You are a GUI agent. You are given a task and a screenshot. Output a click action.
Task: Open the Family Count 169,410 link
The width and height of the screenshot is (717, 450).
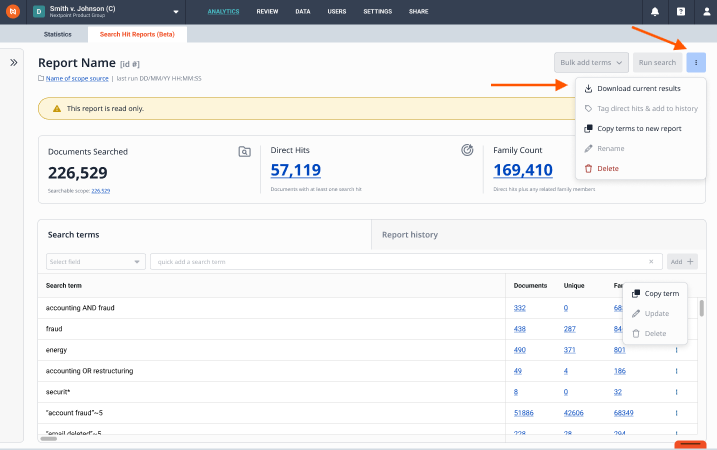pyautogui.click(x=523, y=170)
